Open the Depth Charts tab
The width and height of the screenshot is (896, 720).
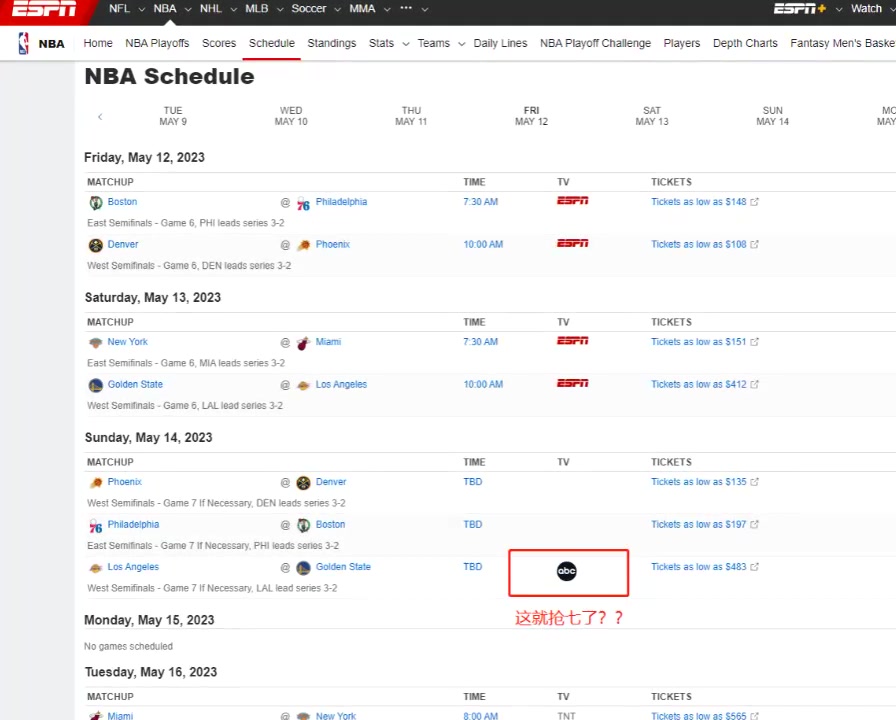(x=745, y=43)
